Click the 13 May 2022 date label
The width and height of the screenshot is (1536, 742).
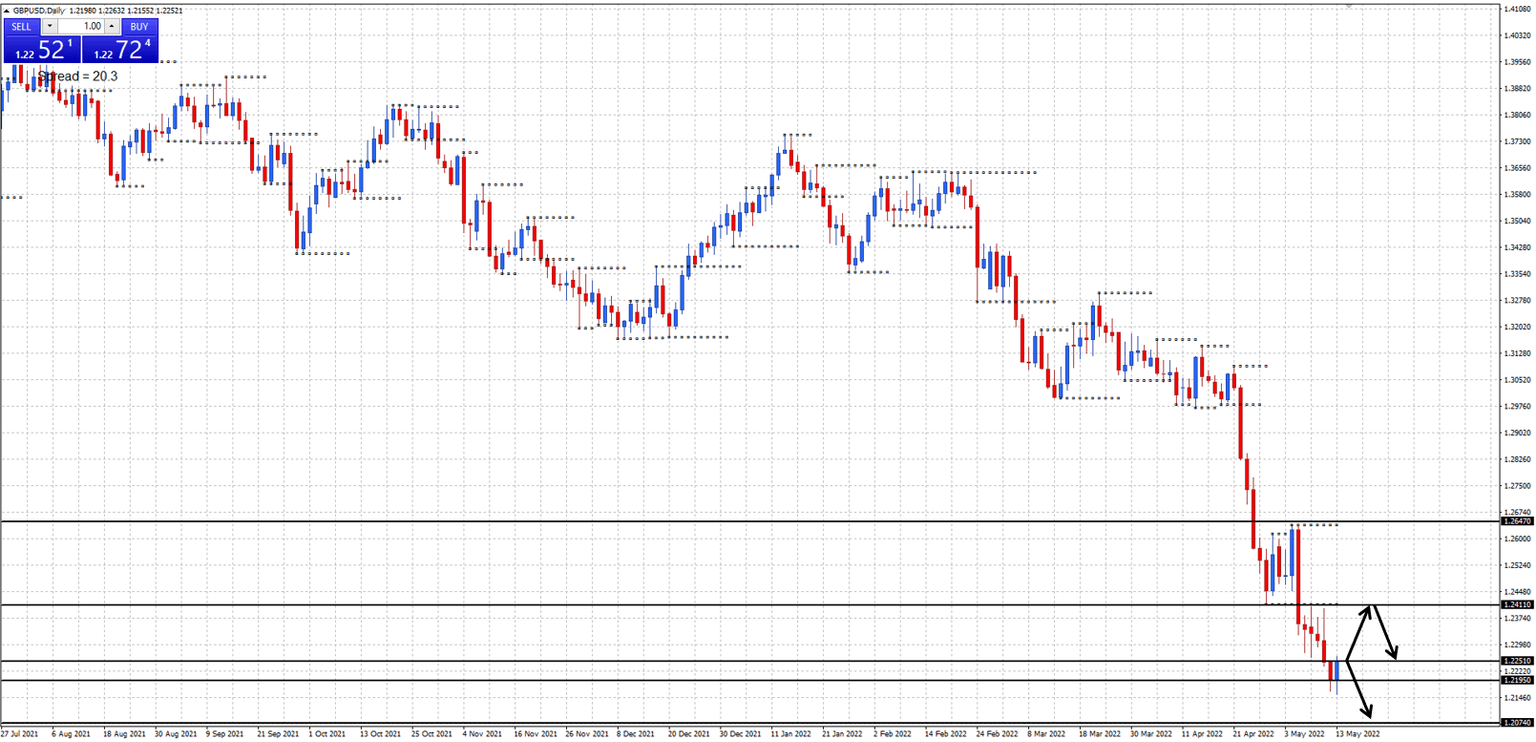(1358, 734)
